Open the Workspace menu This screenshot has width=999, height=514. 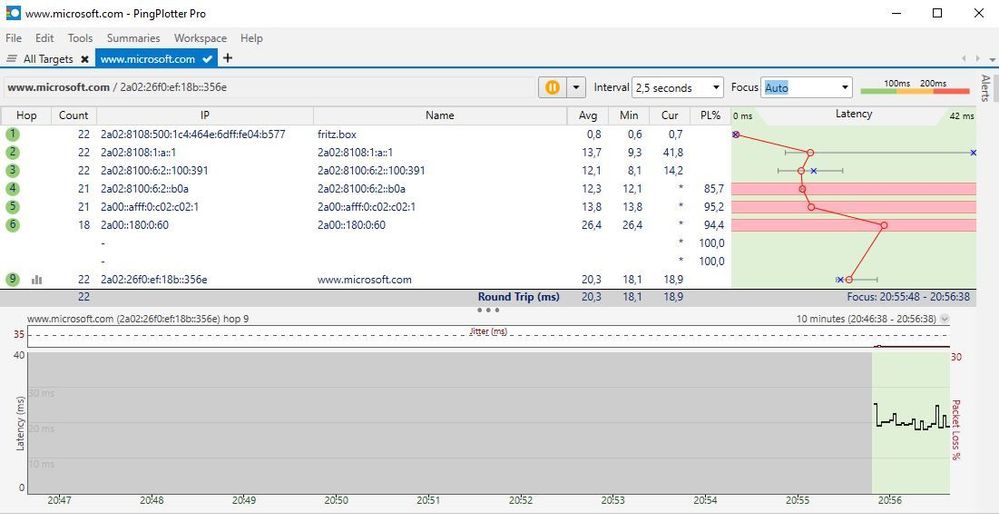tap(201, 38)
